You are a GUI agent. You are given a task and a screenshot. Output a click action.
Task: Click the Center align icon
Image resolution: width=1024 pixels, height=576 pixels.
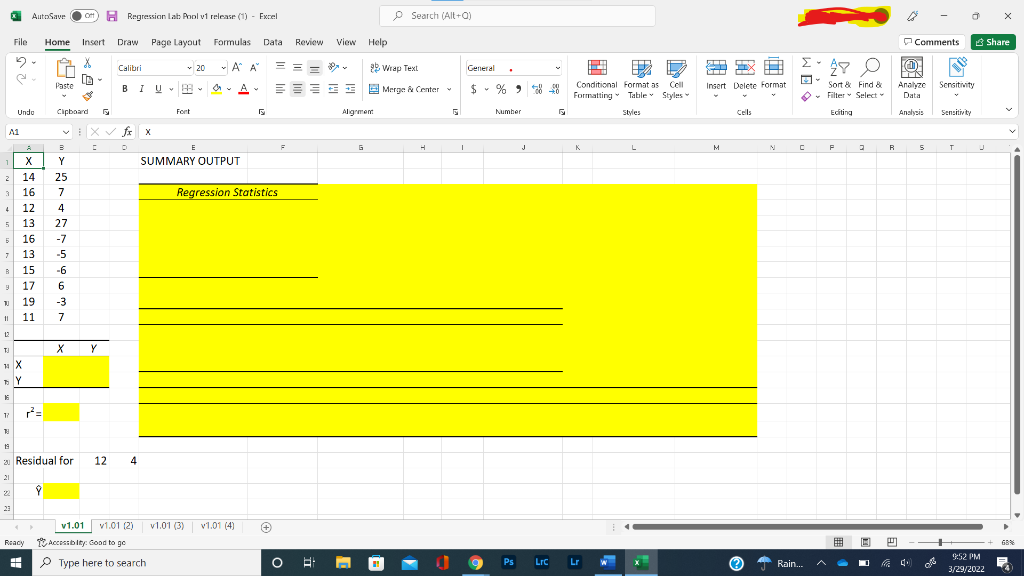pyautogui.click(x=297, y=89)
